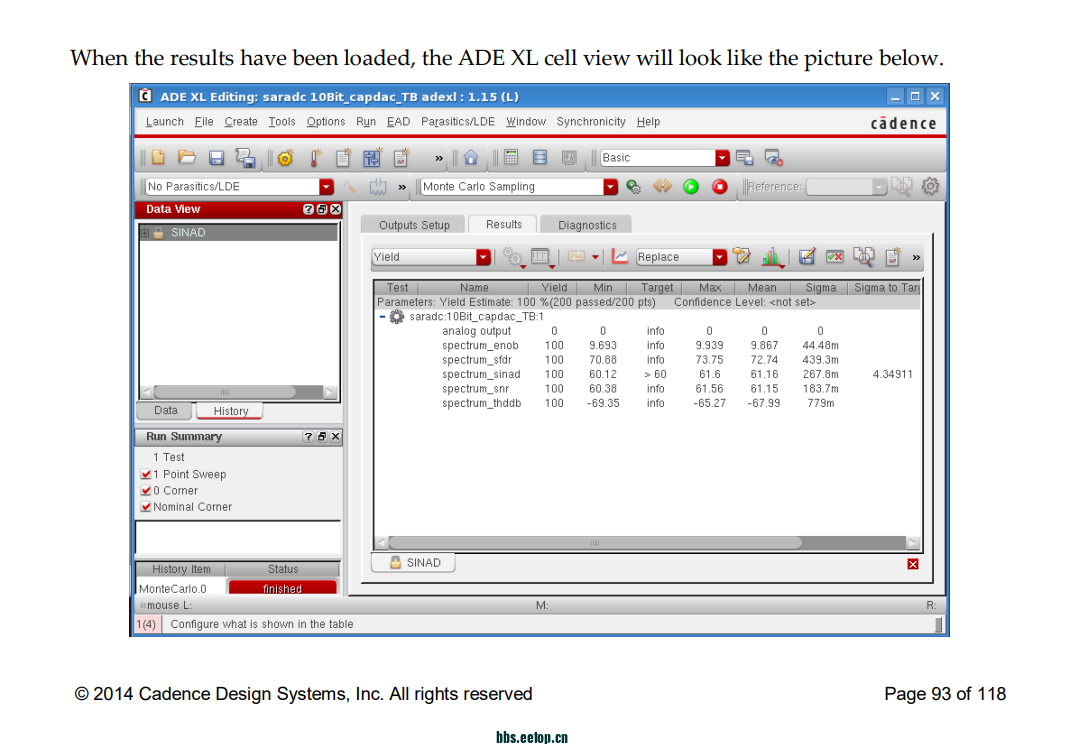Screen dimensions: 1065x749
Task: Click the finished status of MonteCarlo.0
Action: (283, 589)
